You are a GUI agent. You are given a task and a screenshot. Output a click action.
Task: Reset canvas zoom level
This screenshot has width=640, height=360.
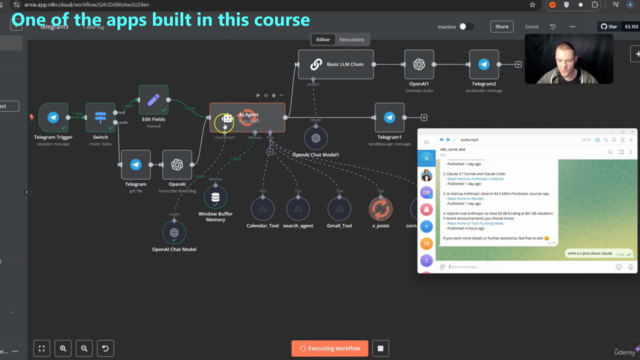105,349
